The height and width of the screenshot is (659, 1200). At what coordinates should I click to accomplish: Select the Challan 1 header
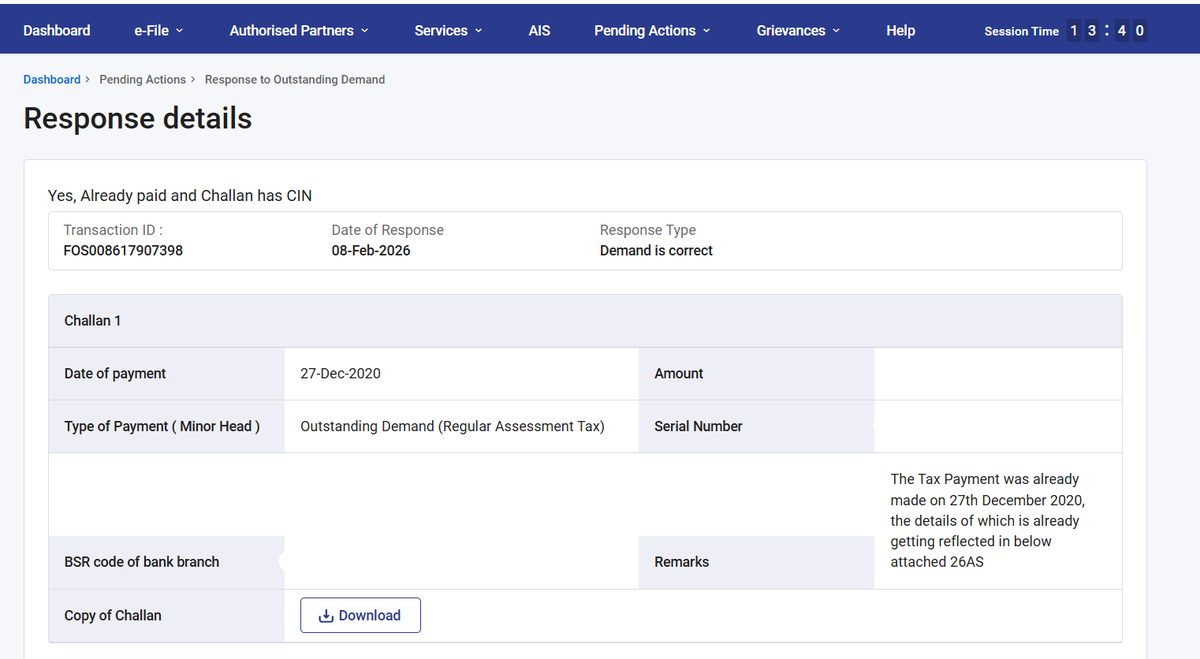click(x=585, y=321)
